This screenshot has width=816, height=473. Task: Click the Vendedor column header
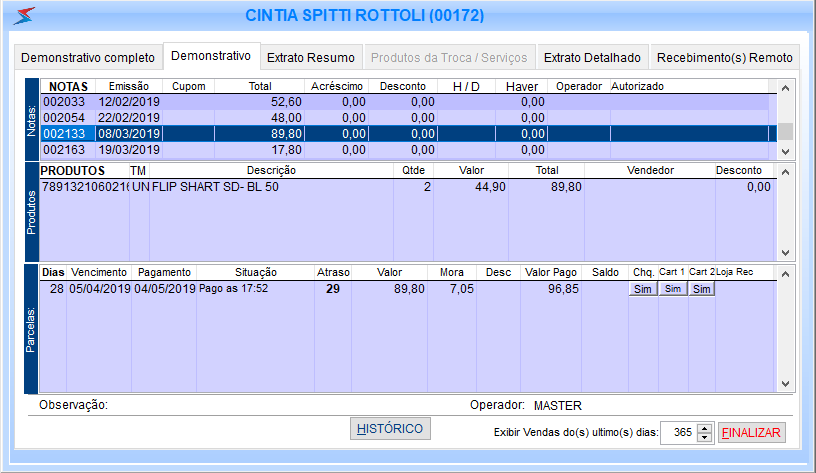[650, 171]
